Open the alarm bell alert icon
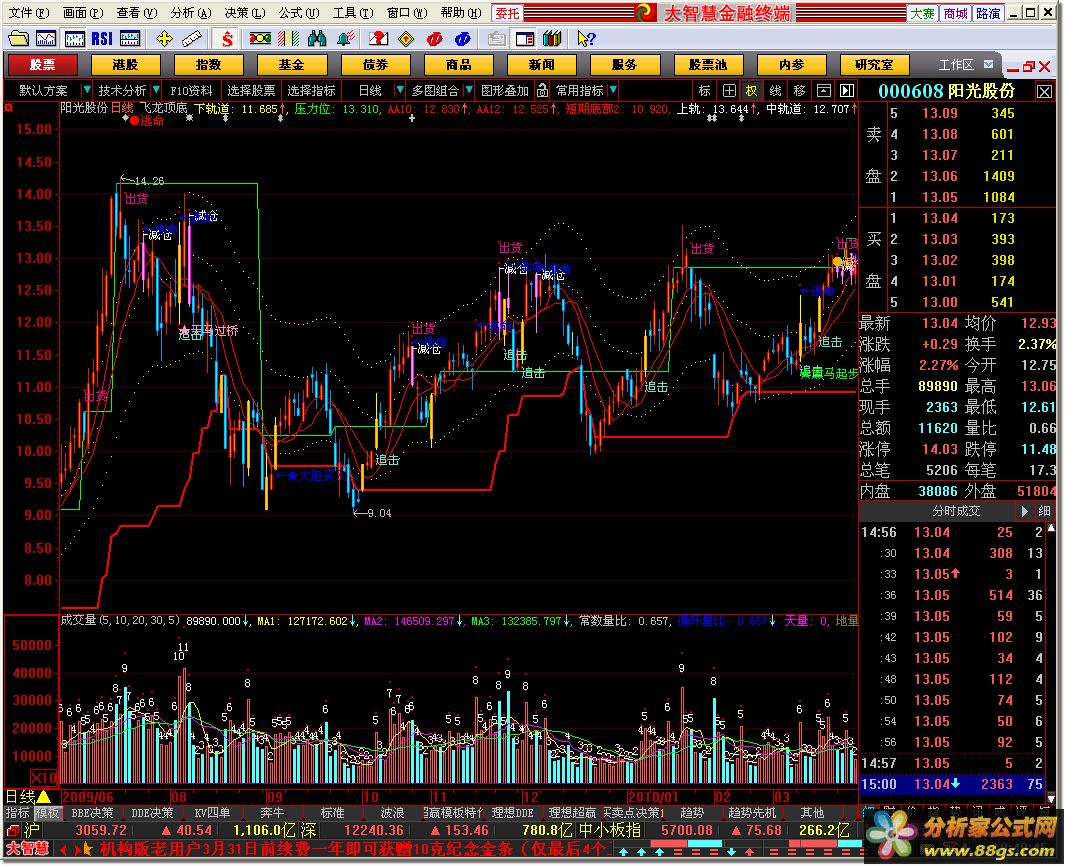The width and height of the screenshot is (1066, 866). (345, 39)
